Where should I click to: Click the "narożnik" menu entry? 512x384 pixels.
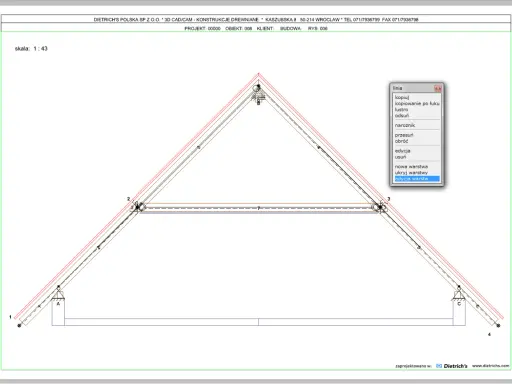[405, 125]
